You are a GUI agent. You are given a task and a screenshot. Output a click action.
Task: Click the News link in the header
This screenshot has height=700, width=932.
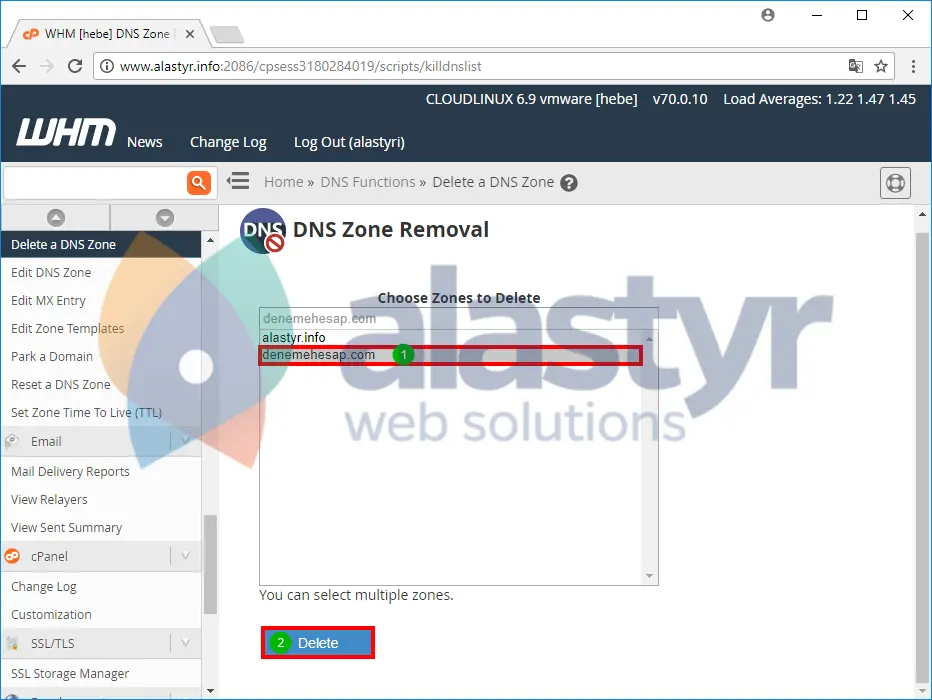[x=144, y=142]
